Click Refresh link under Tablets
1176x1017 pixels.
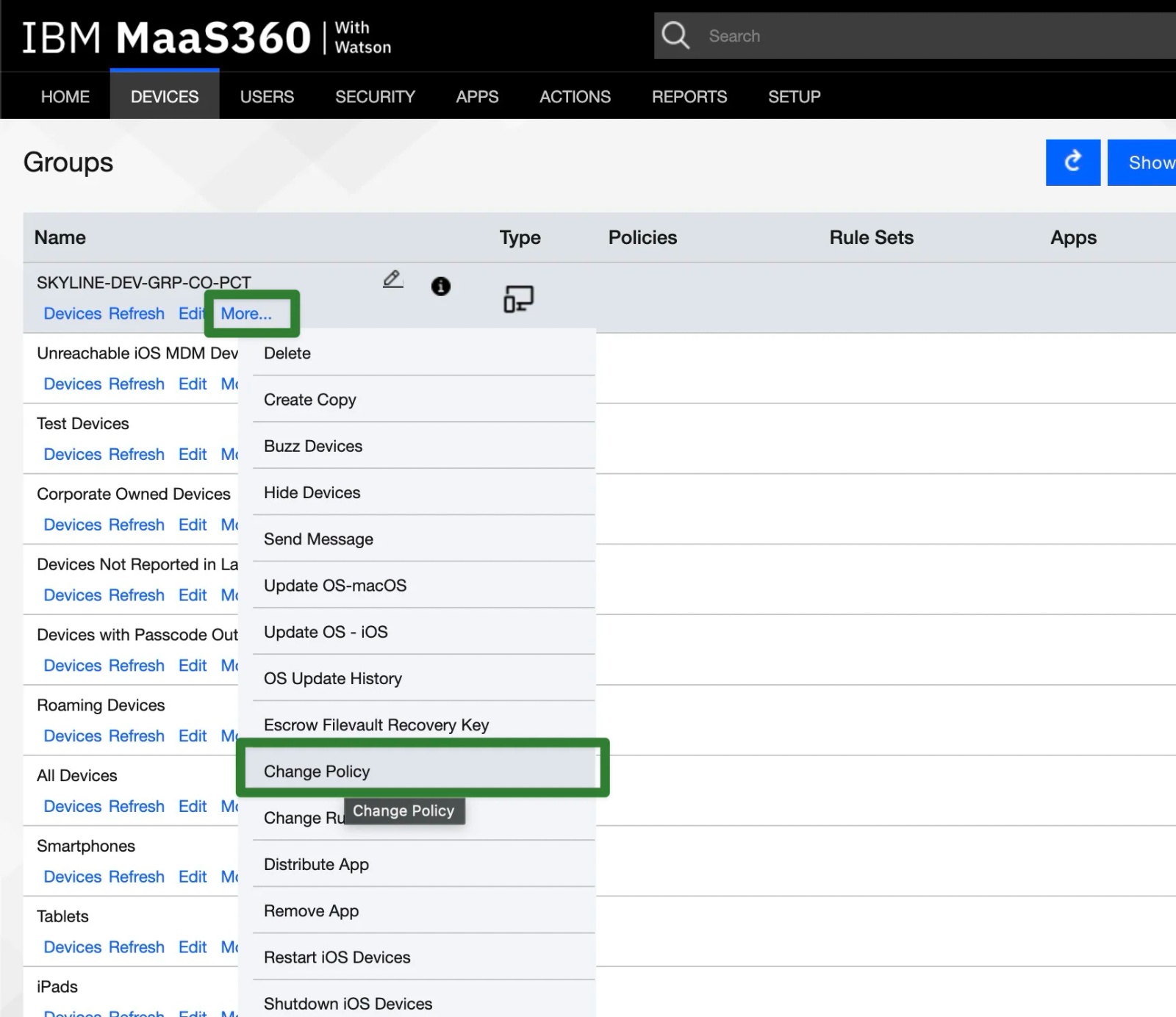(137, 948)
